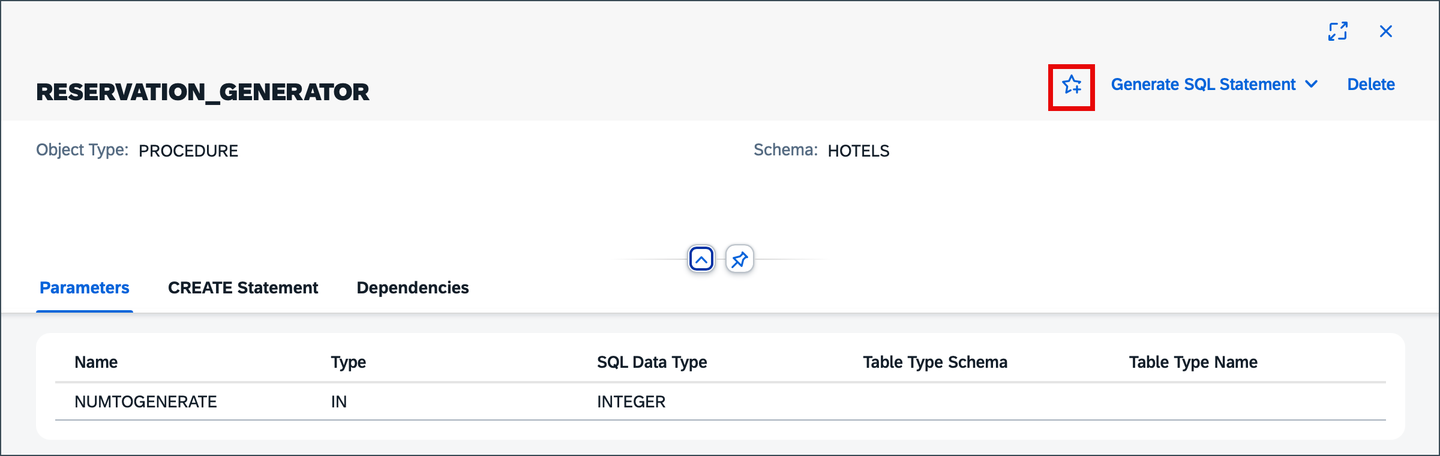Screen dimensions: 1440x456
Task: Click the Delete button
Action: 1371,85
